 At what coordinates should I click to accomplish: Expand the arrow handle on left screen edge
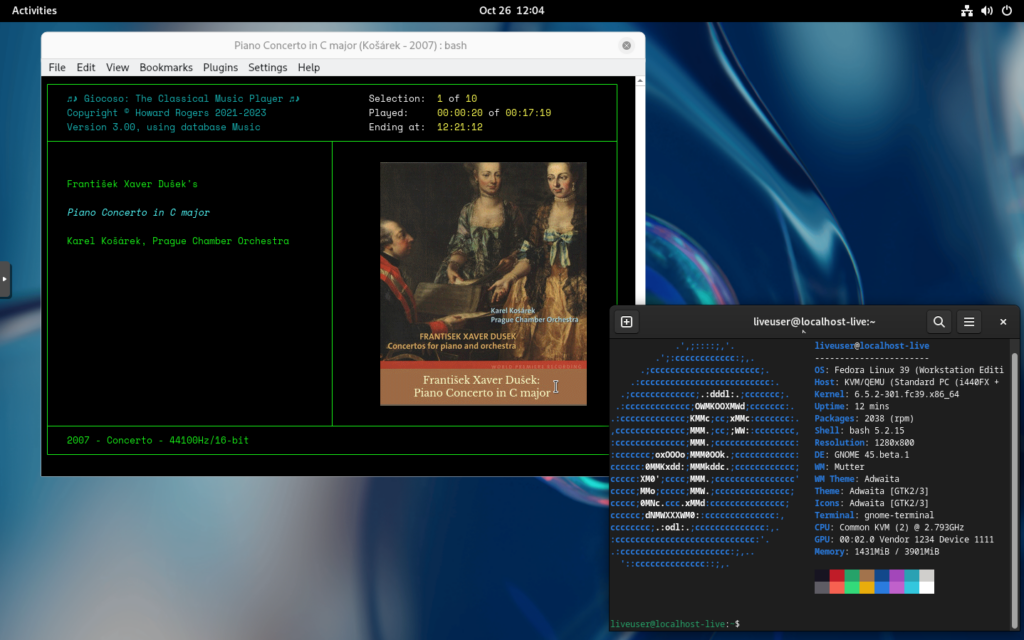coord(5,279)
